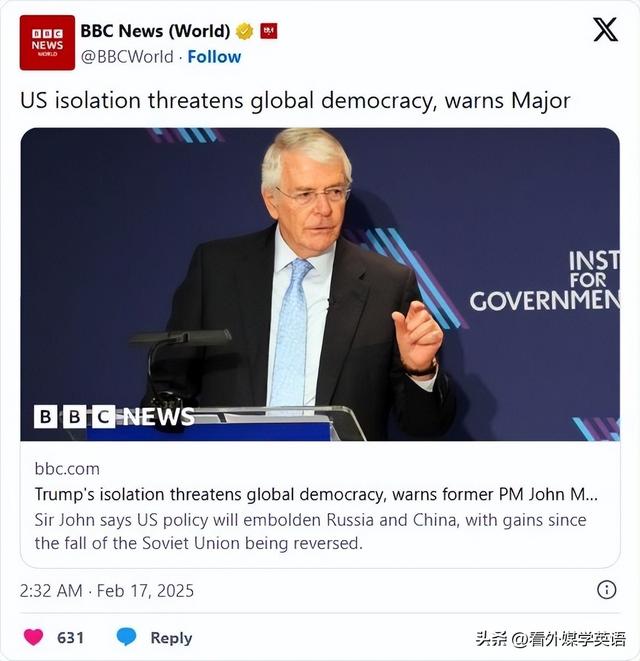Open the bbc.com domain link
This screenshot has height=661, width=640.
point(67,469)
